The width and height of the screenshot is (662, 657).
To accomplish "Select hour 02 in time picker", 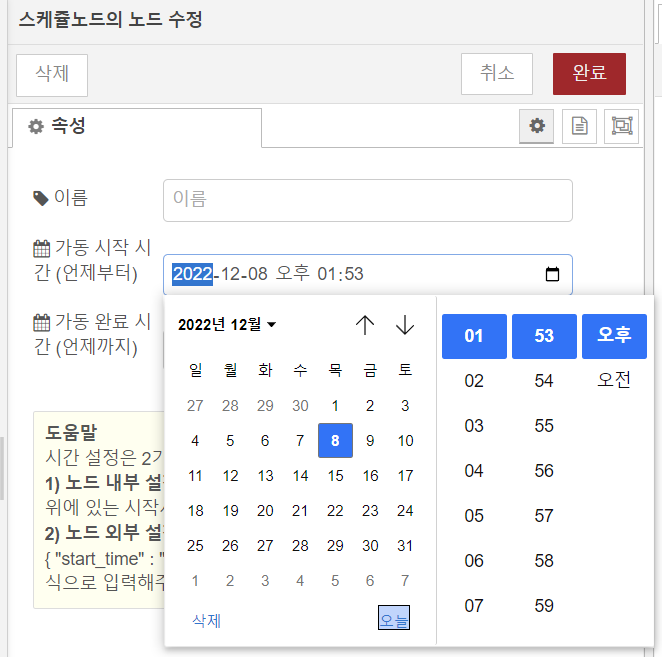I will click(474, 381).
